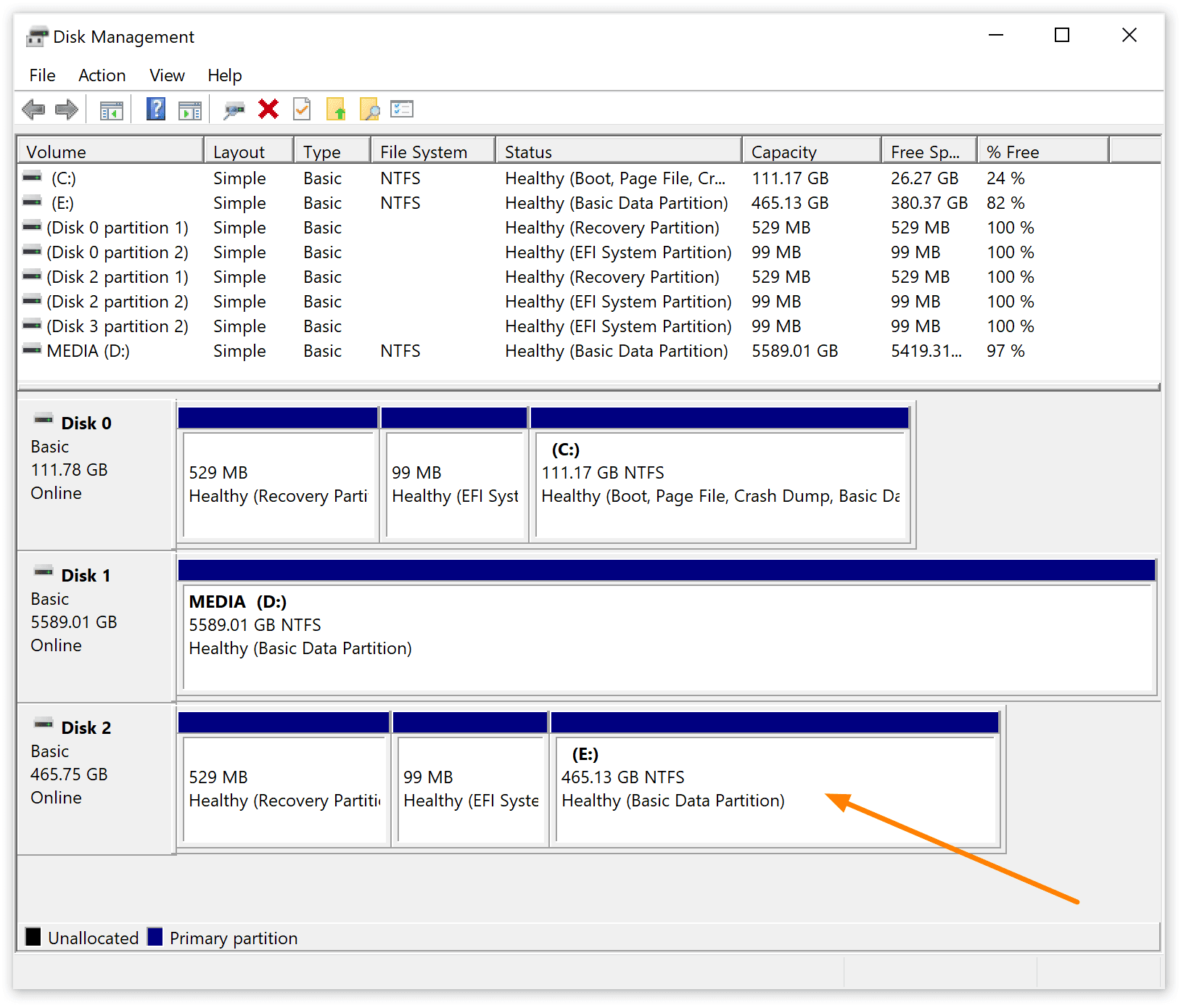
Task: Open Help with the blue question mark icon
Action: point(155,109)
